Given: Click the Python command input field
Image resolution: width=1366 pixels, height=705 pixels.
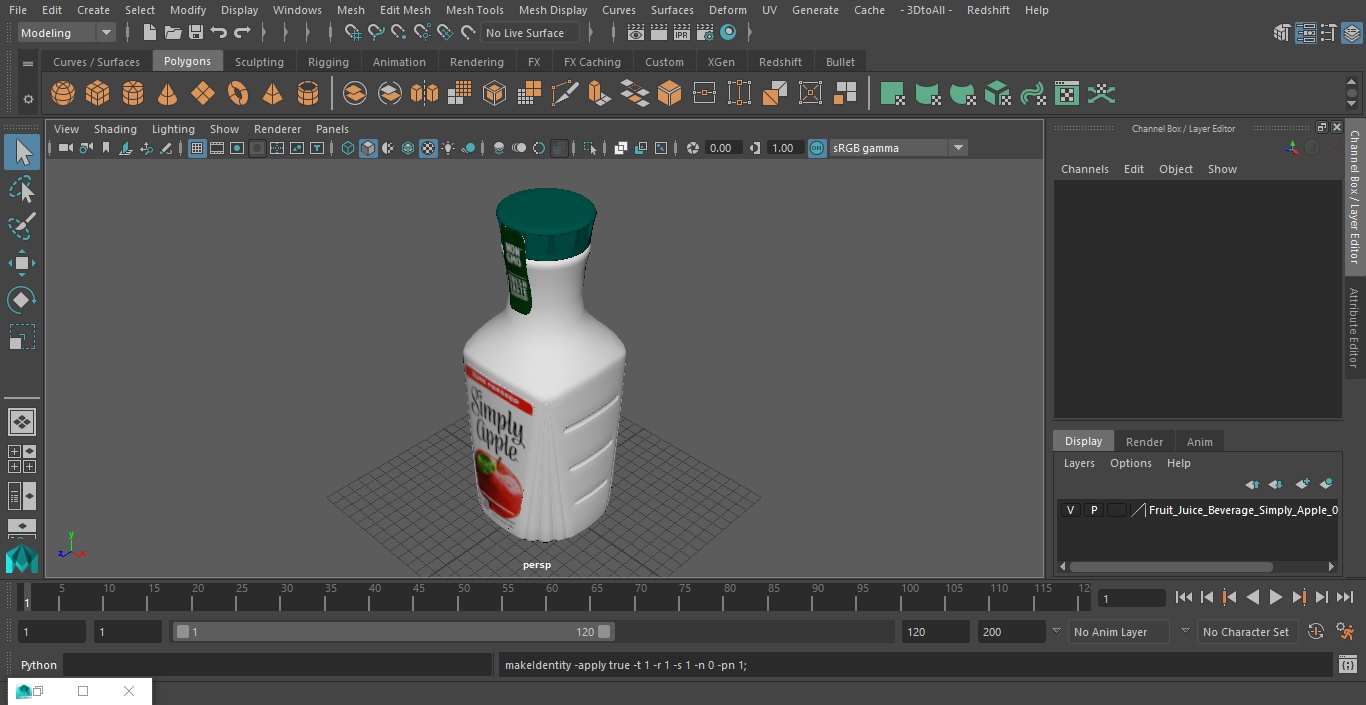Looking at the screenshot, I should click(278, 665).
